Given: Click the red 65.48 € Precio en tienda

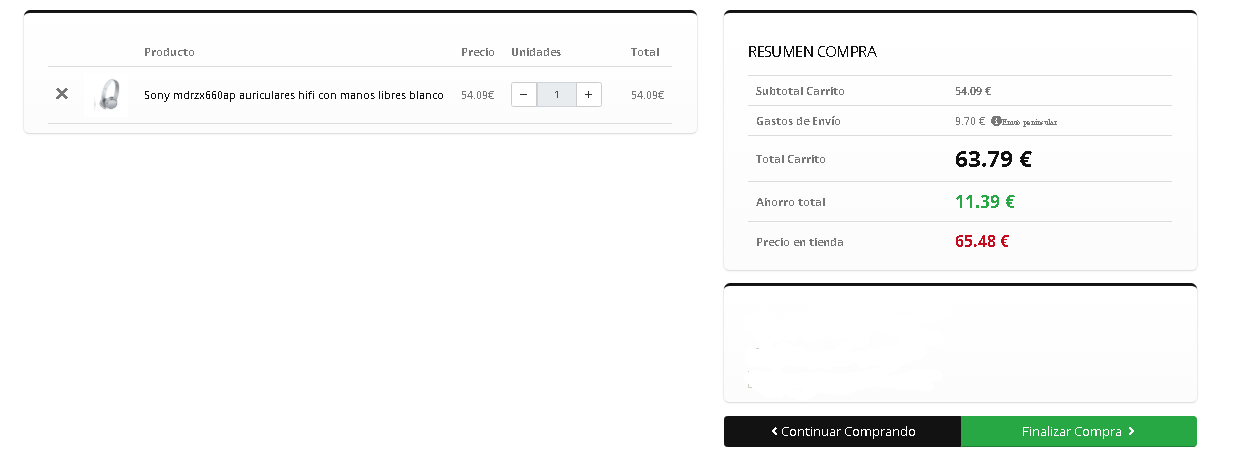Looking at the screenshot, I should 981,241.
